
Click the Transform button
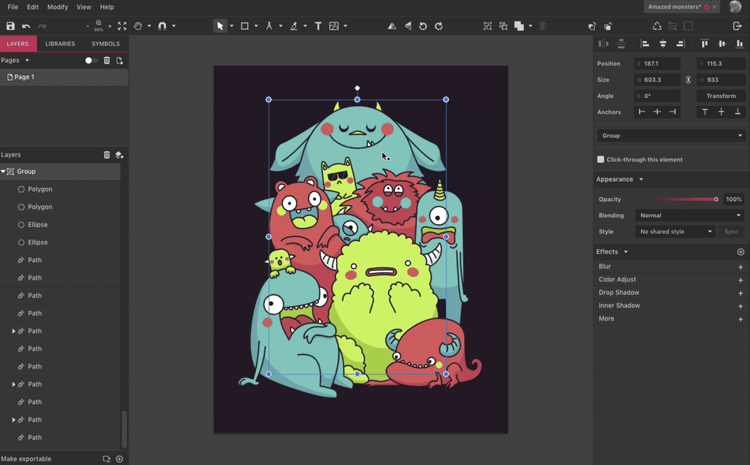pos(721,96)
